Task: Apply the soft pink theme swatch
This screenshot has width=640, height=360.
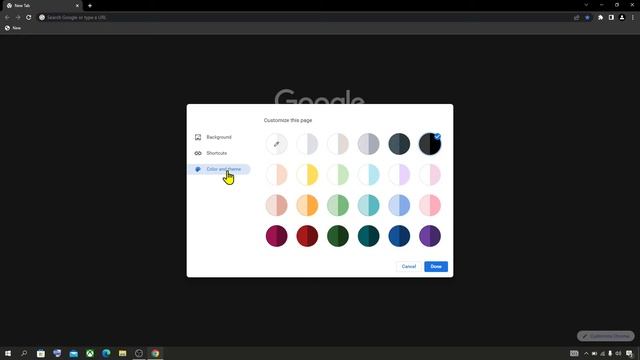Action: tap(430, 205)
